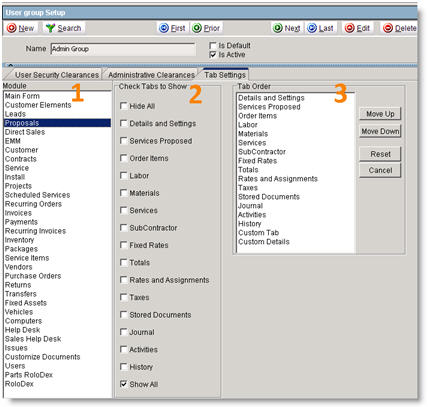Select Custom Details in Tab Order list

click(x=296, y=242)
